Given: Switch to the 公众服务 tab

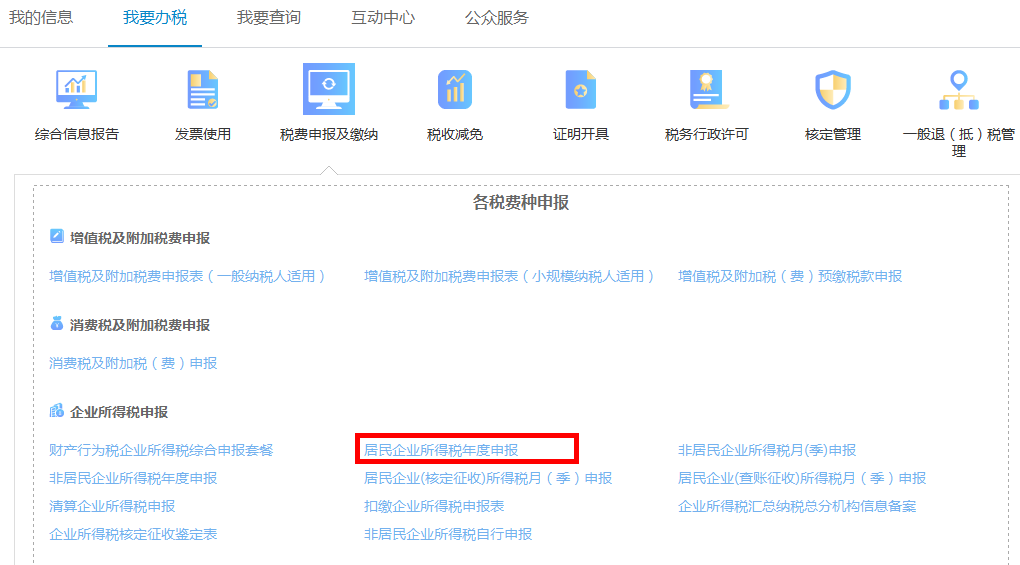Looking at the screenshot, I should 496,18.
